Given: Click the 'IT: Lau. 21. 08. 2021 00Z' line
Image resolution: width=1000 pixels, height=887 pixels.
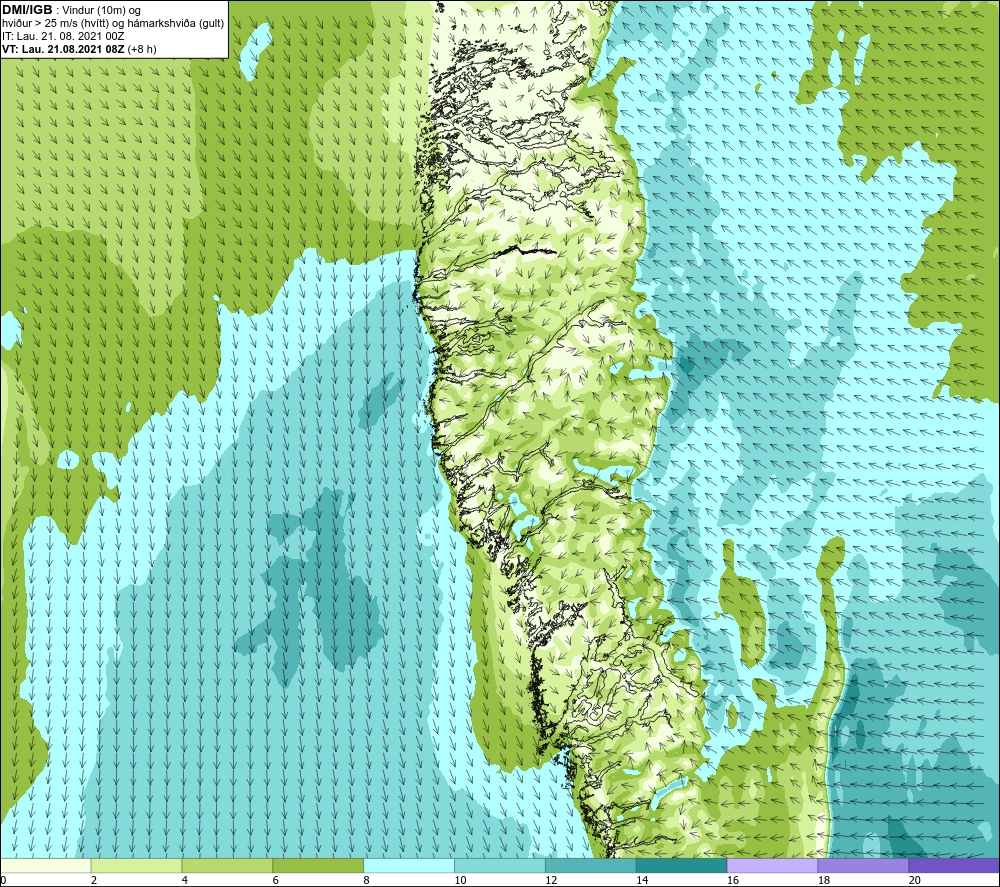Looking at the screenshot, I should tap(63, 36).
